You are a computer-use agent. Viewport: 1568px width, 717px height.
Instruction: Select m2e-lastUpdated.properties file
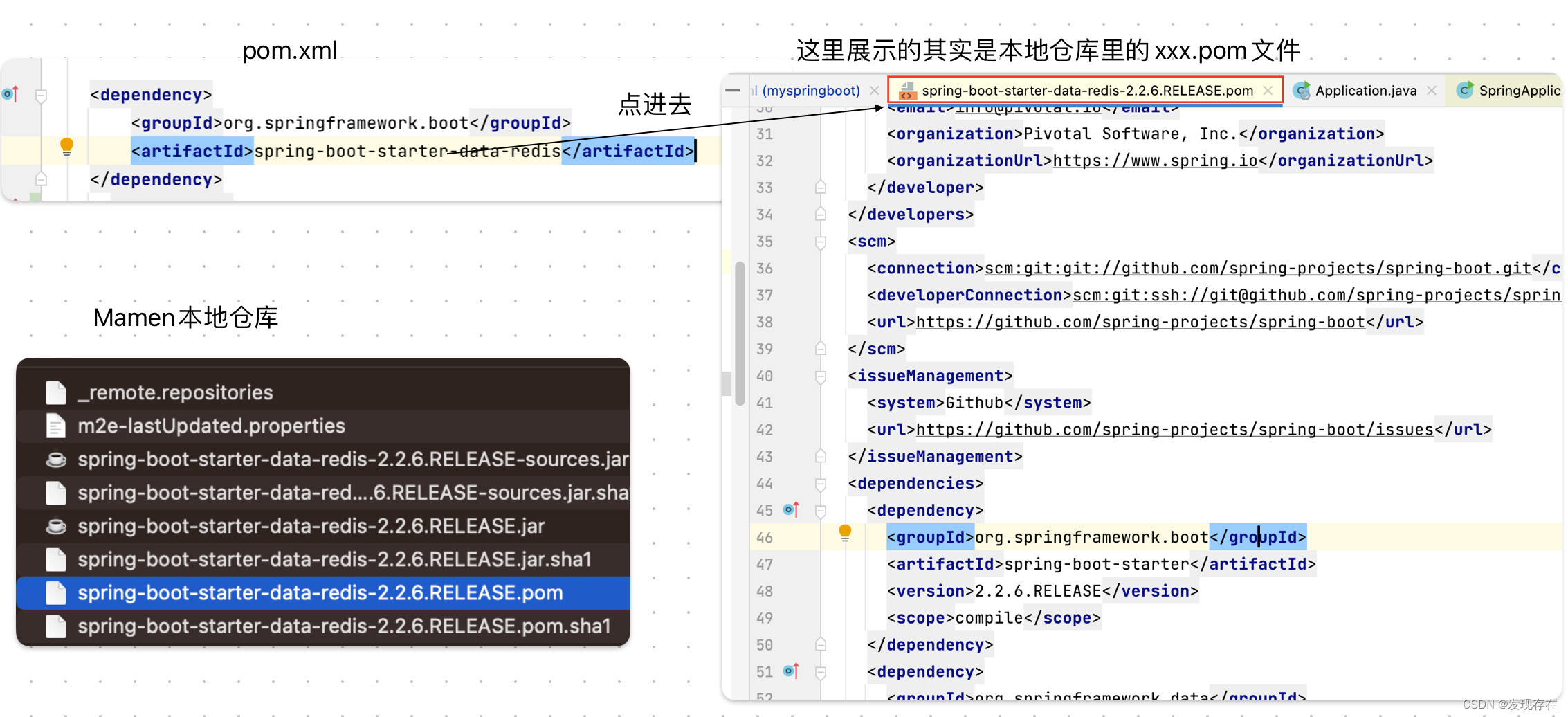click(x=323, y=426)
